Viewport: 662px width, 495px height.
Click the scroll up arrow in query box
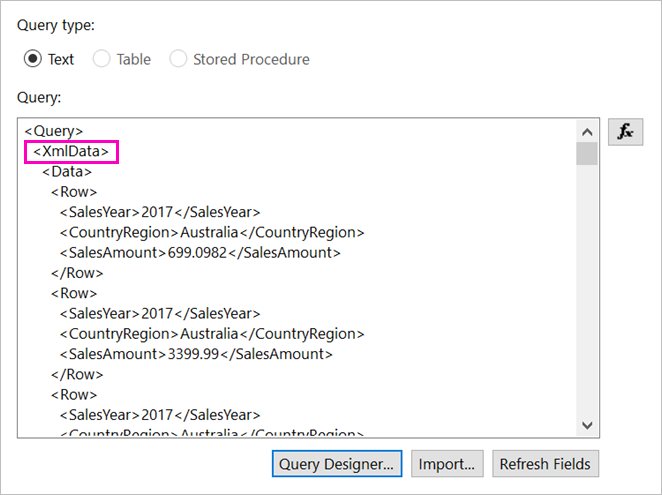click(587, 132)
